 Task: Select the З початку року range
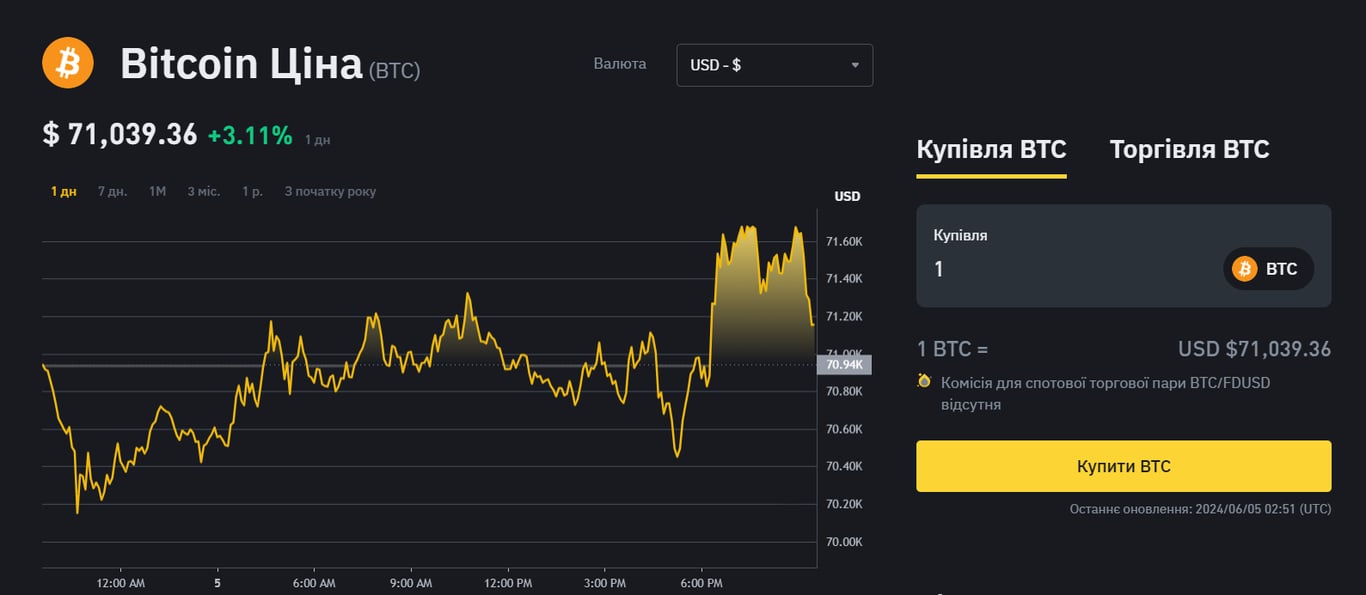330,191
